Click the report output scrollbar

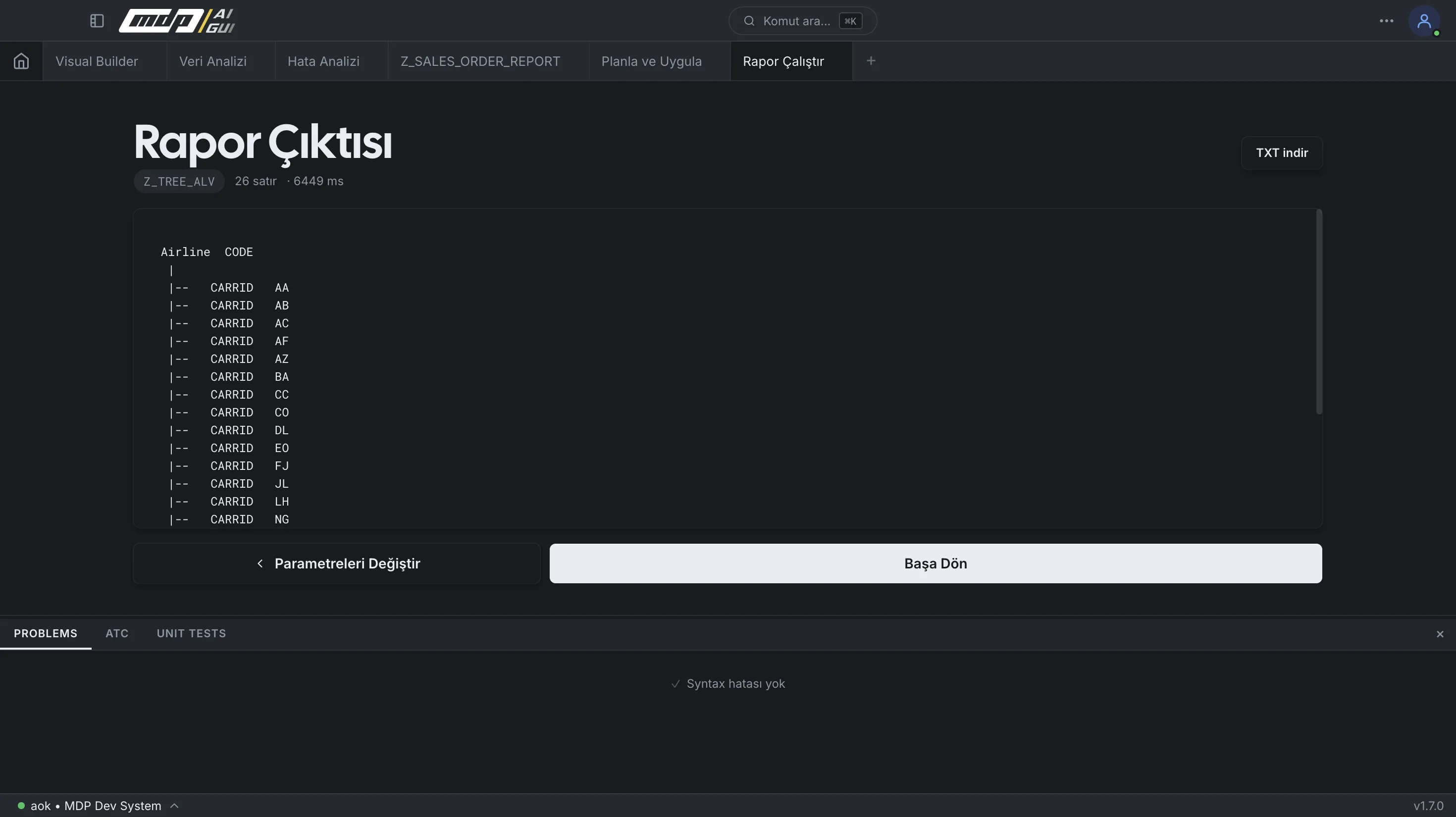tap(1319, 312)
